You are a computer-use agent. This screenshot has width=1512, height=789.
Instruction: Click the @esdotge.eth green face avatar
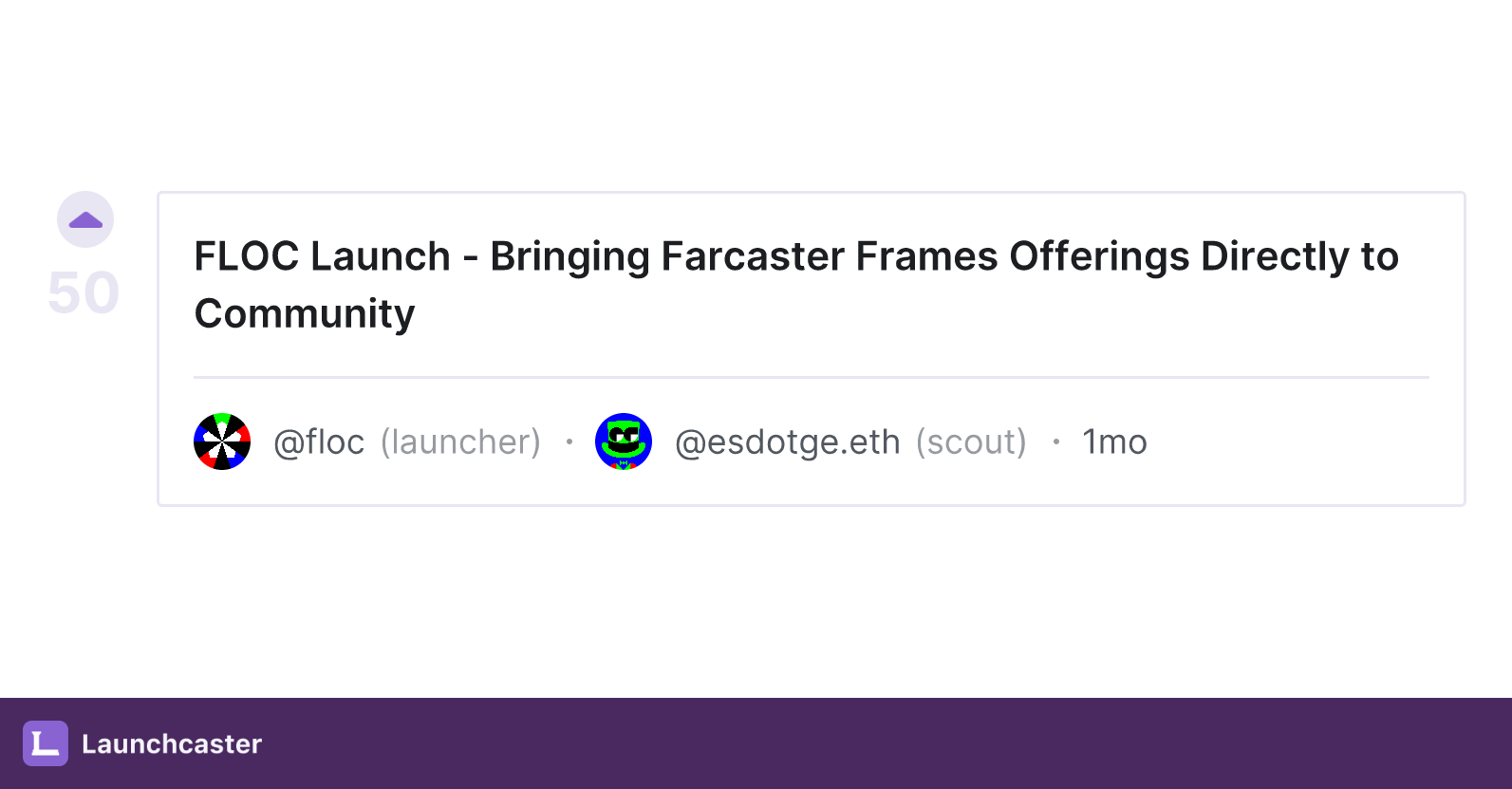coord(624,441)
